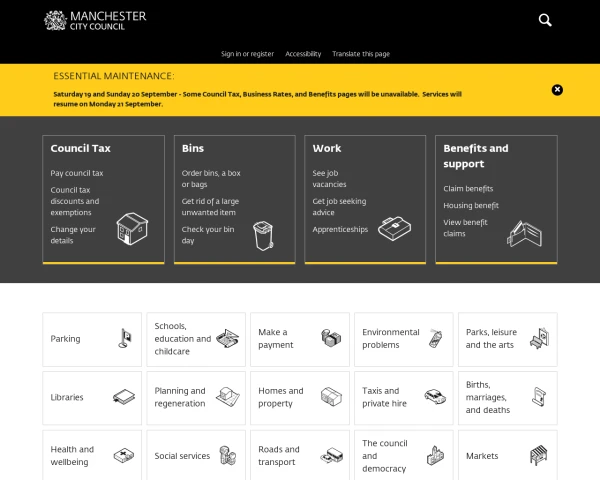Click the wheelie bin icon
Image resolution: width=600 pixels, height=480 pixels.
pyautogui.click(x=263, y=236)
